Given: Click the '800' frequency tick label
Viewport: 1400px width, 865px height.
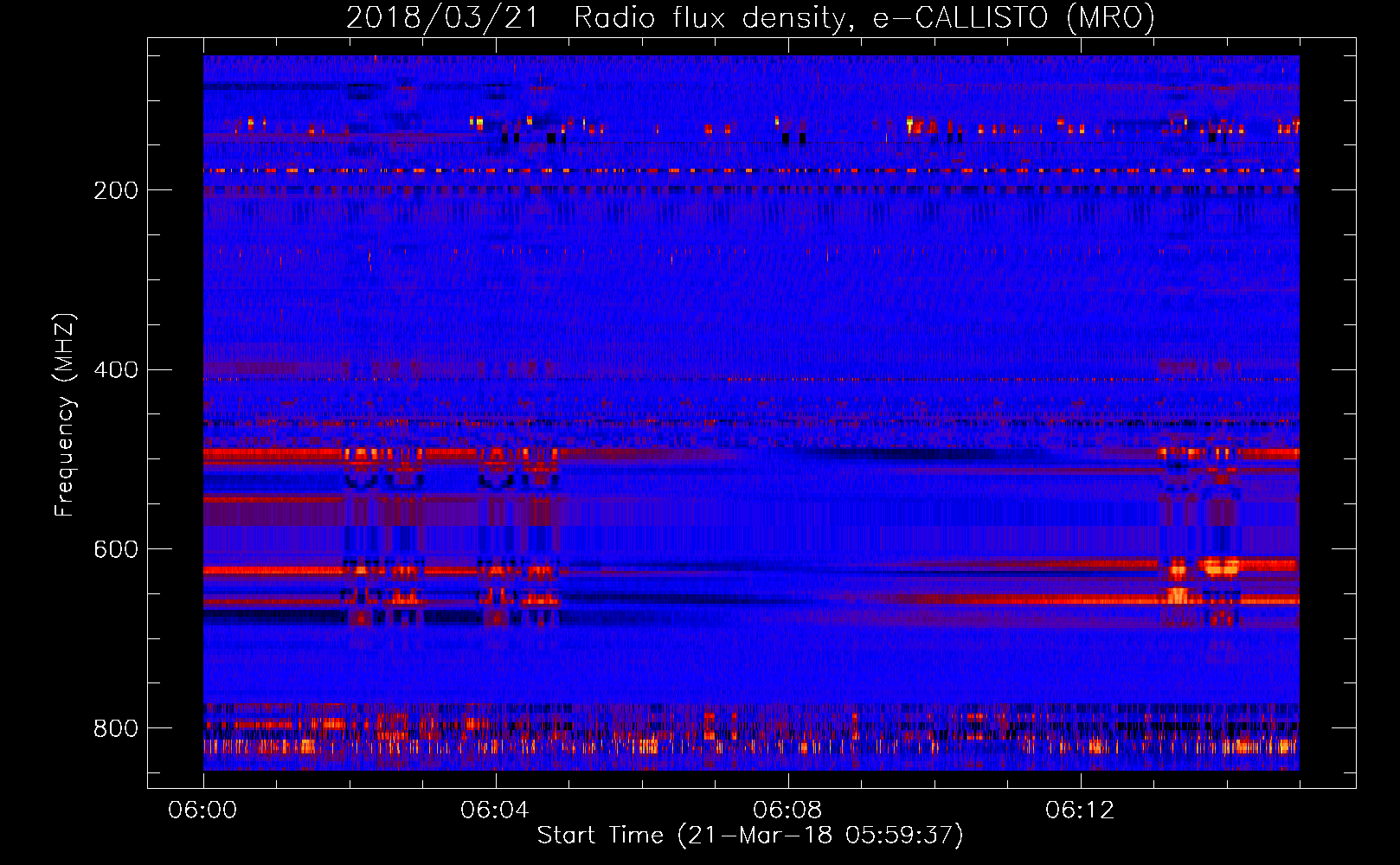Looking at the screenshot, I should coord(116,729).
